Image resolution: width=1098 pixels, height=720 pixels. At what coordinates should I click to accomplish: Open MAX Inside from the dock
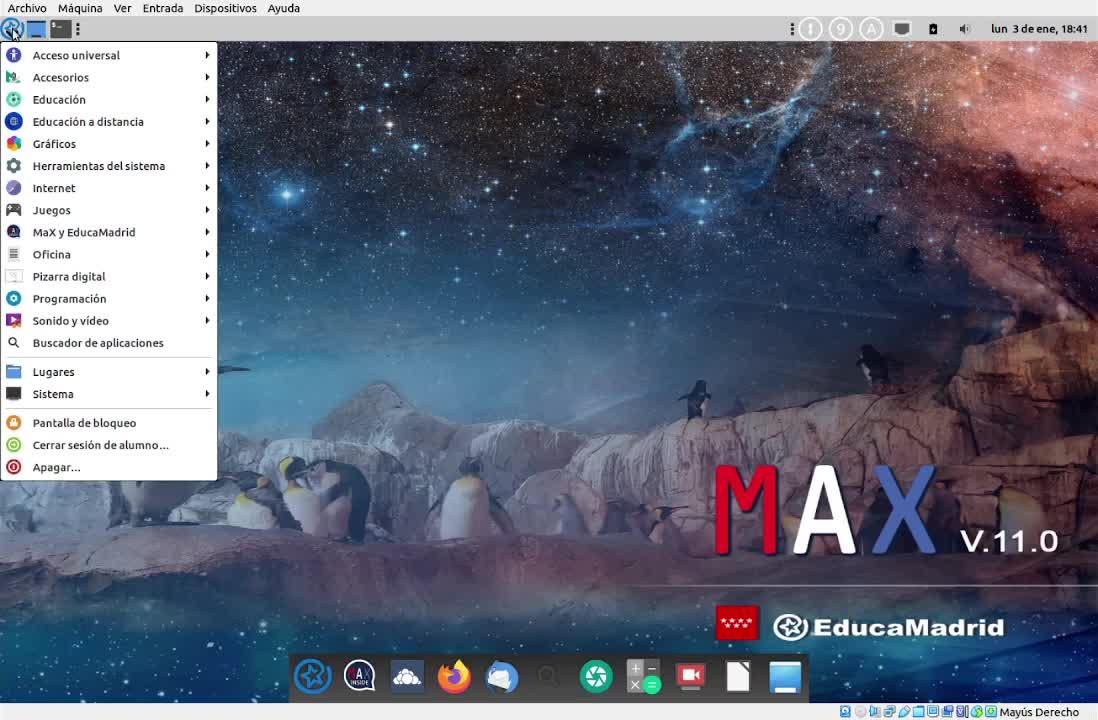tap(360, 677)
